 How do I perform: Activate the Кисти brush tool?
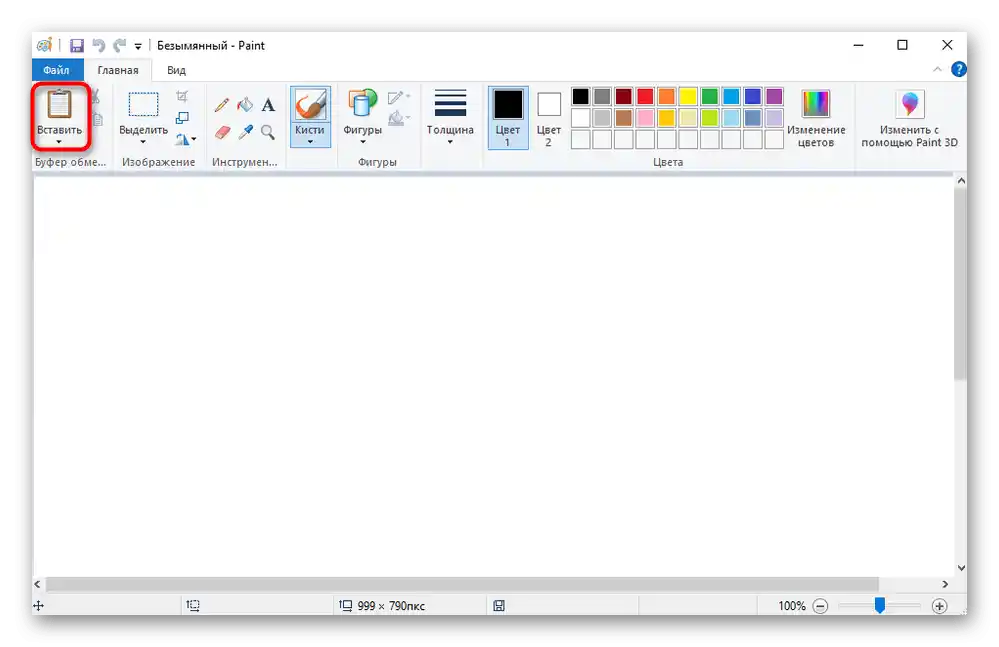[x=310, y=104]
